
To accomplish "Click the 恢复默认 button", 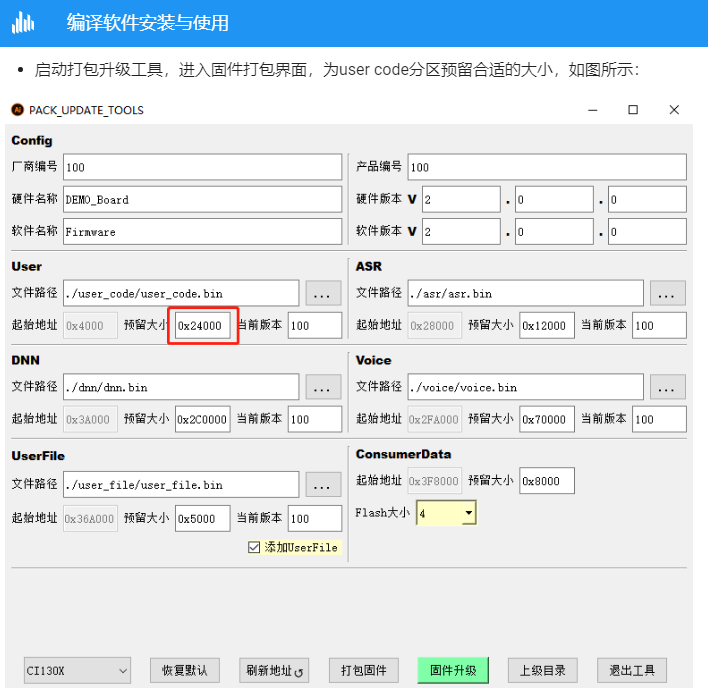I will click(x=184, y=670).
